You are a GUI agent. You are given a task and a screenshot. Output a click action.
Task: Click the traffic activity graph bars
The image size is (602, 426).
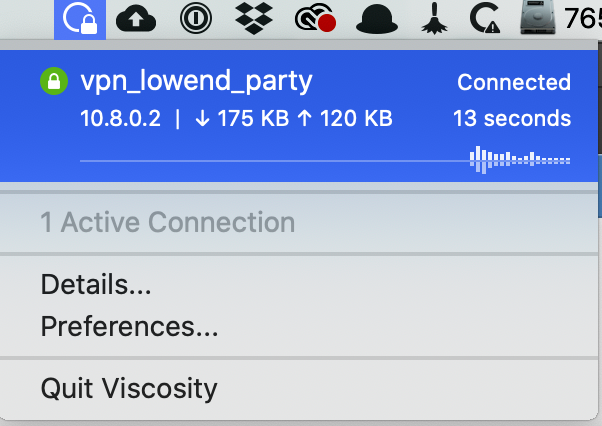point(520,160)
